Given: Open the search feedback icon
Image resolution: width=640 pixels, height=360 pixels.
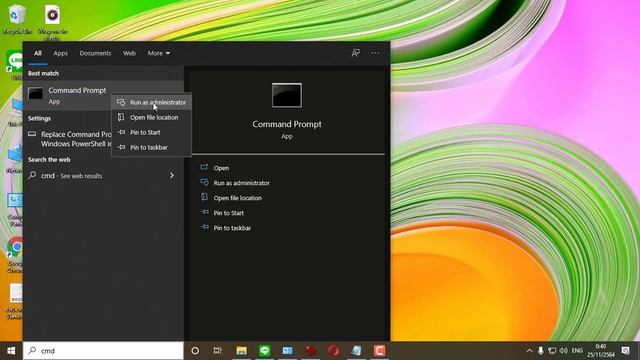Looking at the screenshot, I should [x=356, y=53].
